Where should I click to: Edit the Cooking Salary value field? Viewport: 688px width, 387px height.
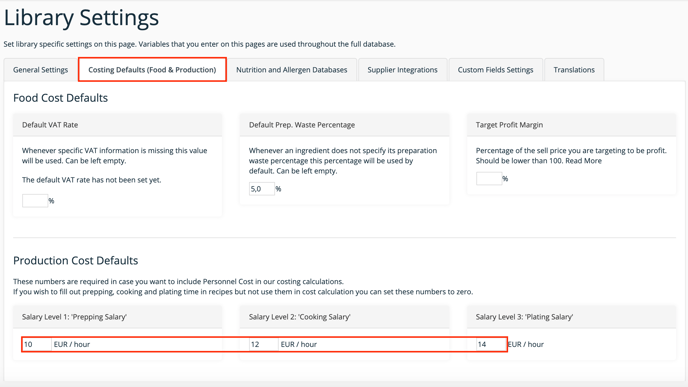point(264,344)
